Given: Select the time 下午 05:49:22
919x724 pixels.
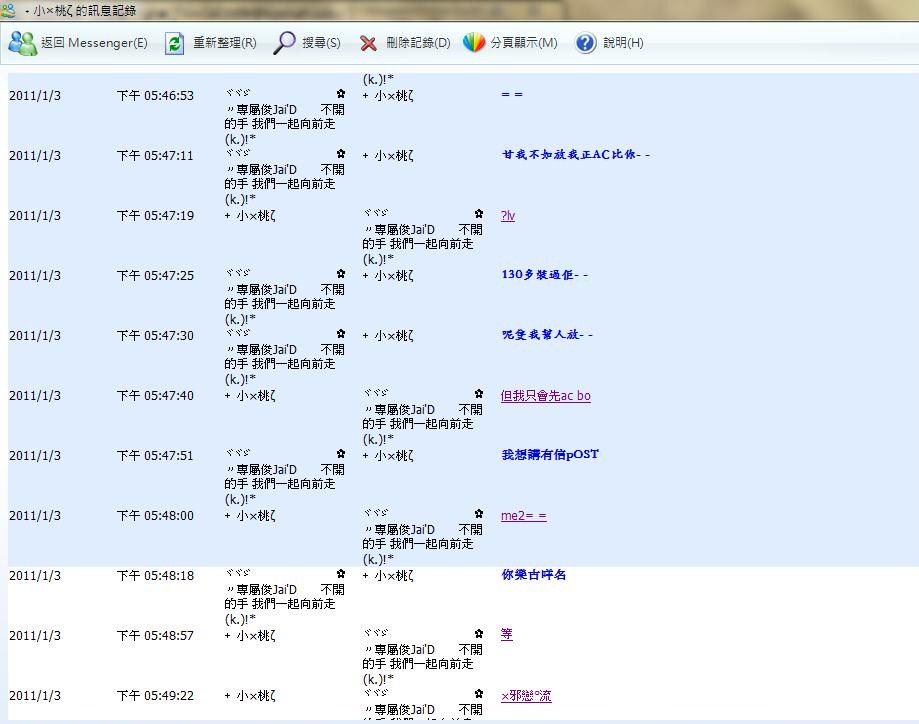Looking at the screenshot, I should (x=155, y=696).
